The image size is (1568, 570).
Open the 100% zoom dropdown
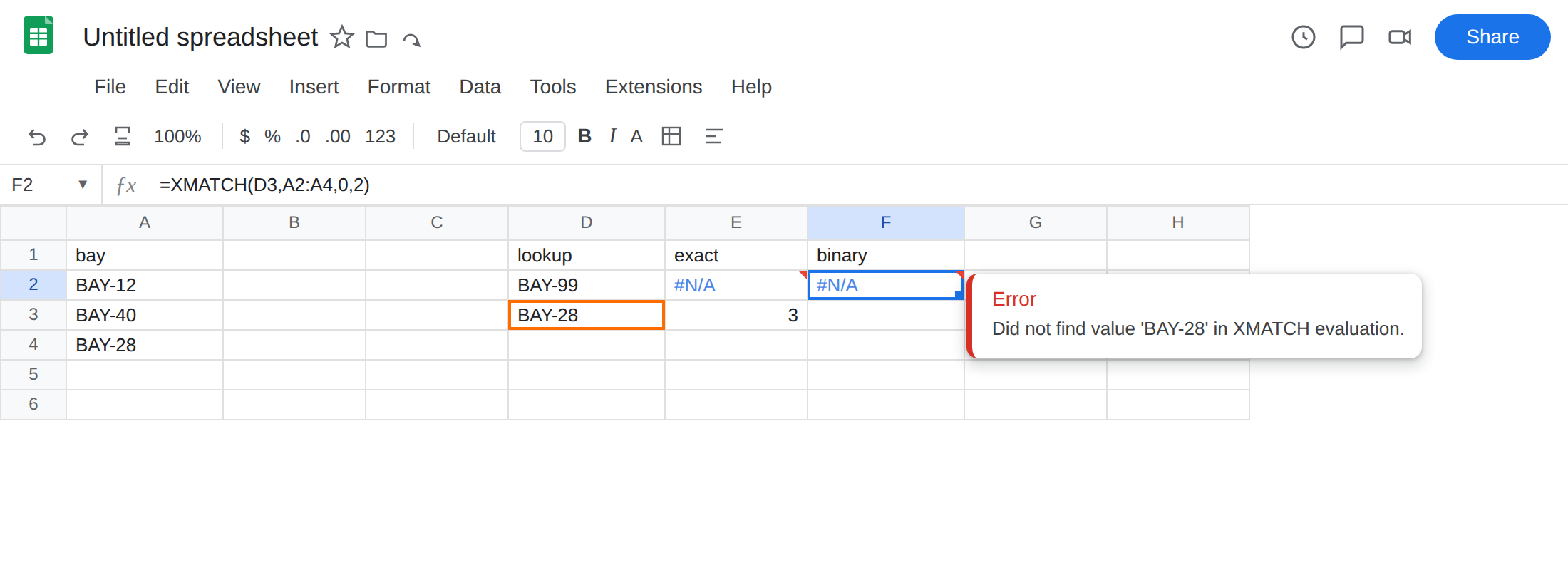click(177, 136)
